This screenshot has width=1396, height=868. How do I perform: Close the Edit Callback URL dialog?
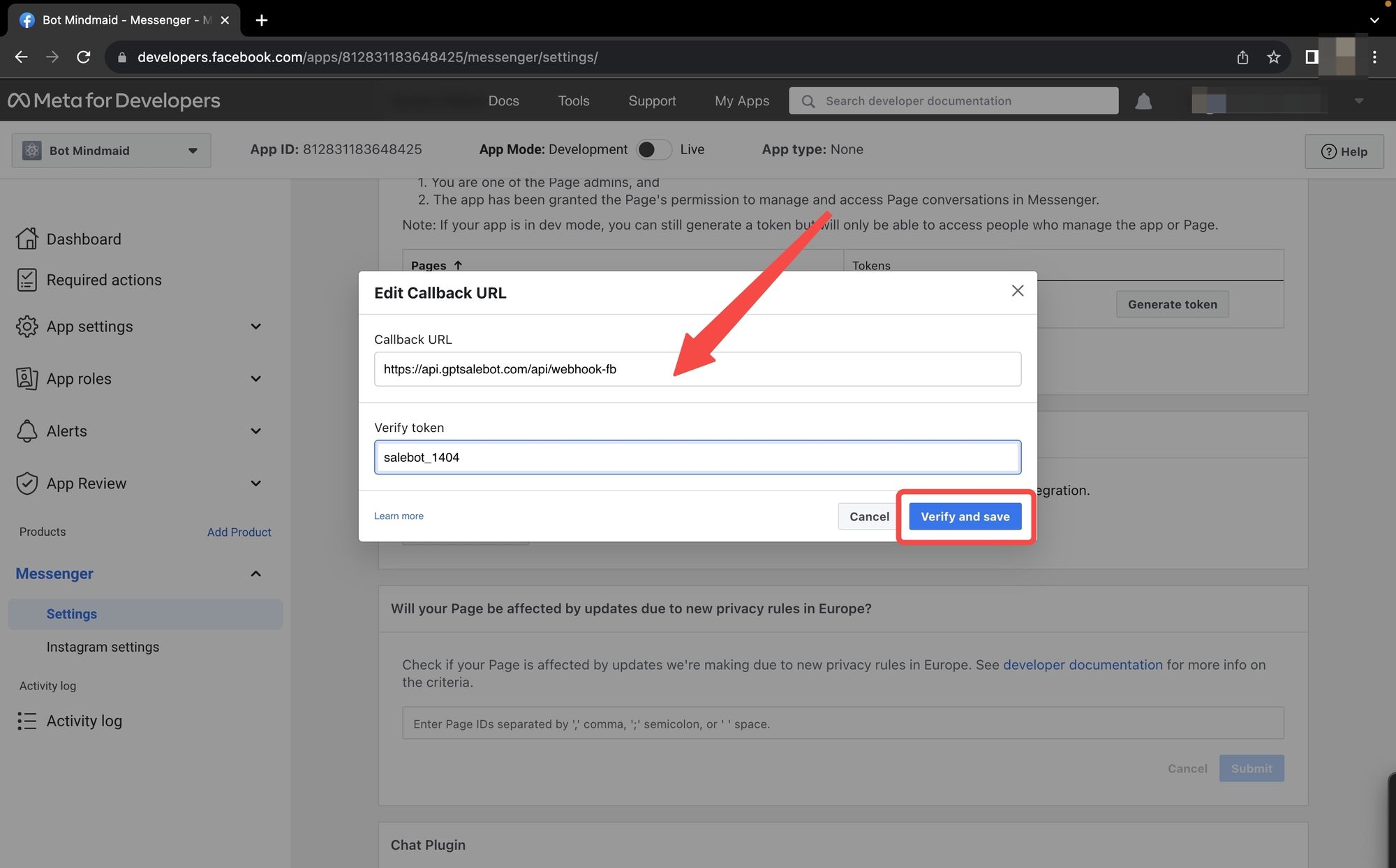coord(1018,291)
